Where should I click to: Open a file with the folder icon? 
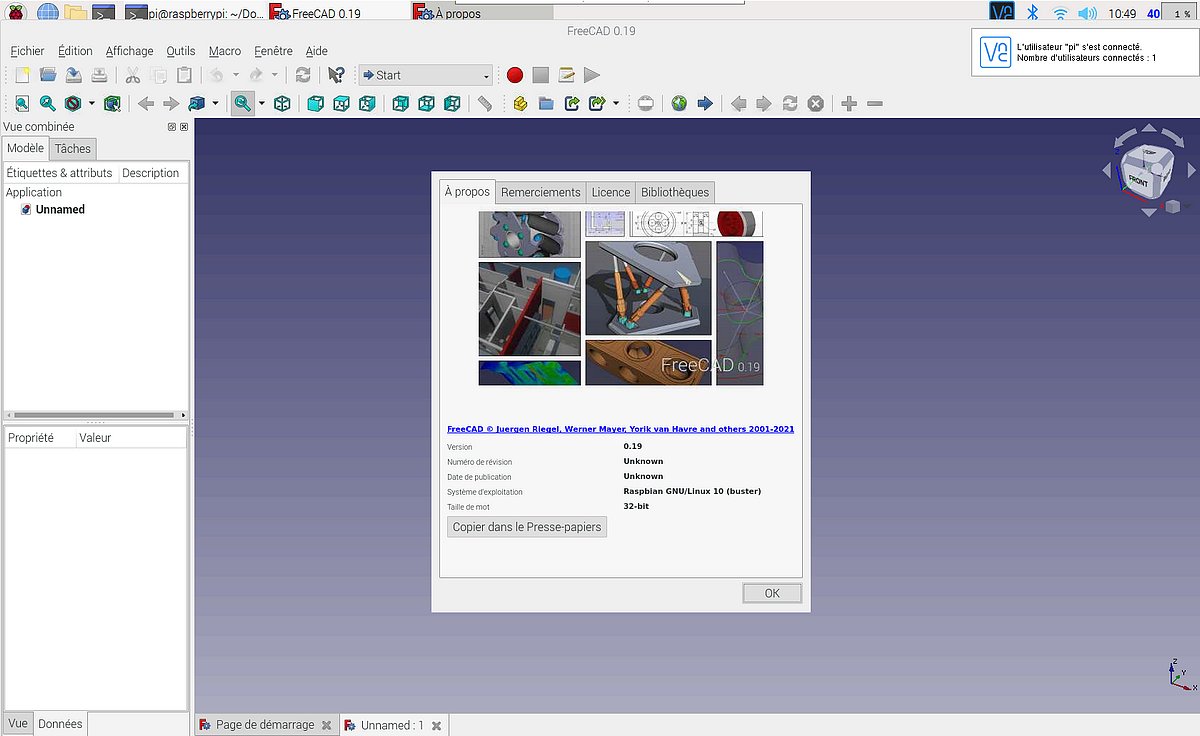pyautogui.click(x=48, y=75)
